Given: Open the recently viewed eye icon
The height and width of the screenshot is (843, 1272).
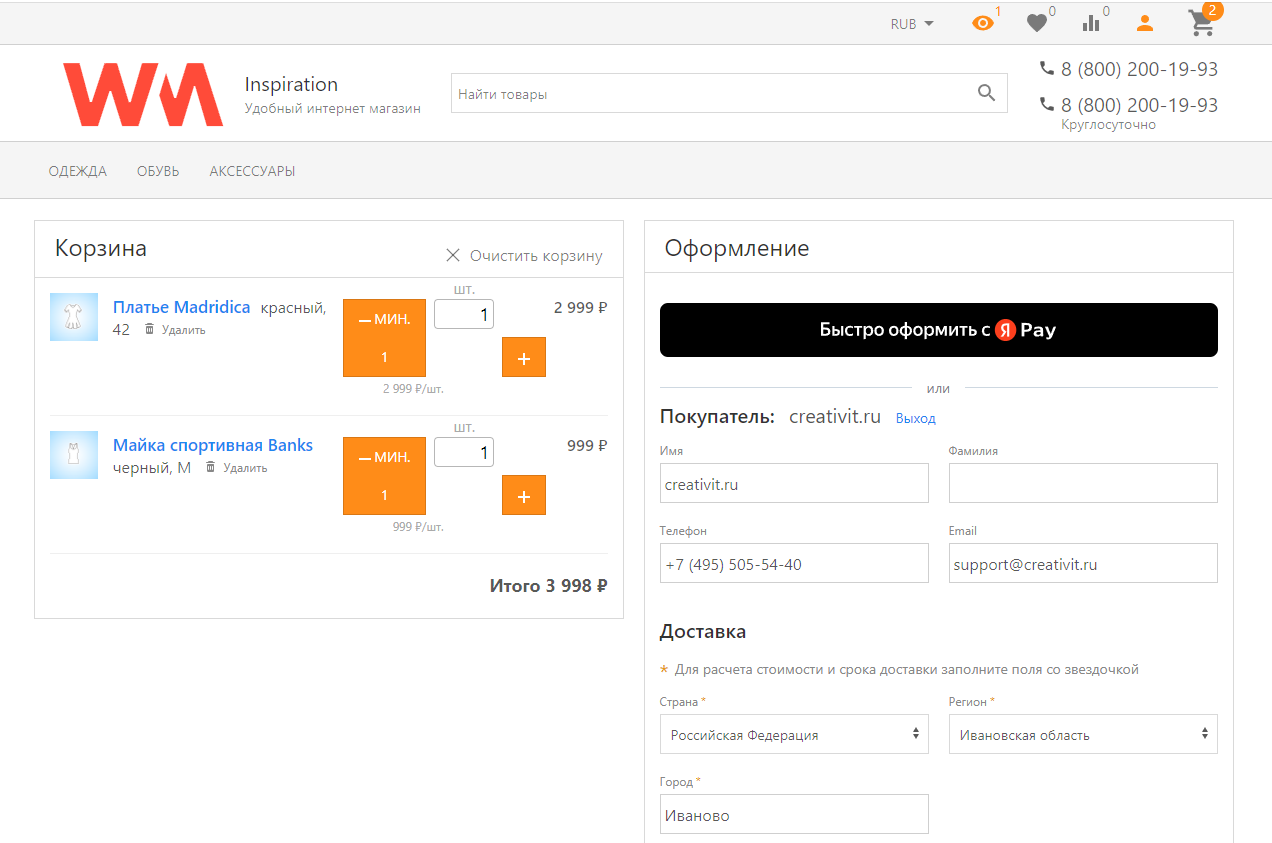Looking at the screenshot, I should coord(983,24).
